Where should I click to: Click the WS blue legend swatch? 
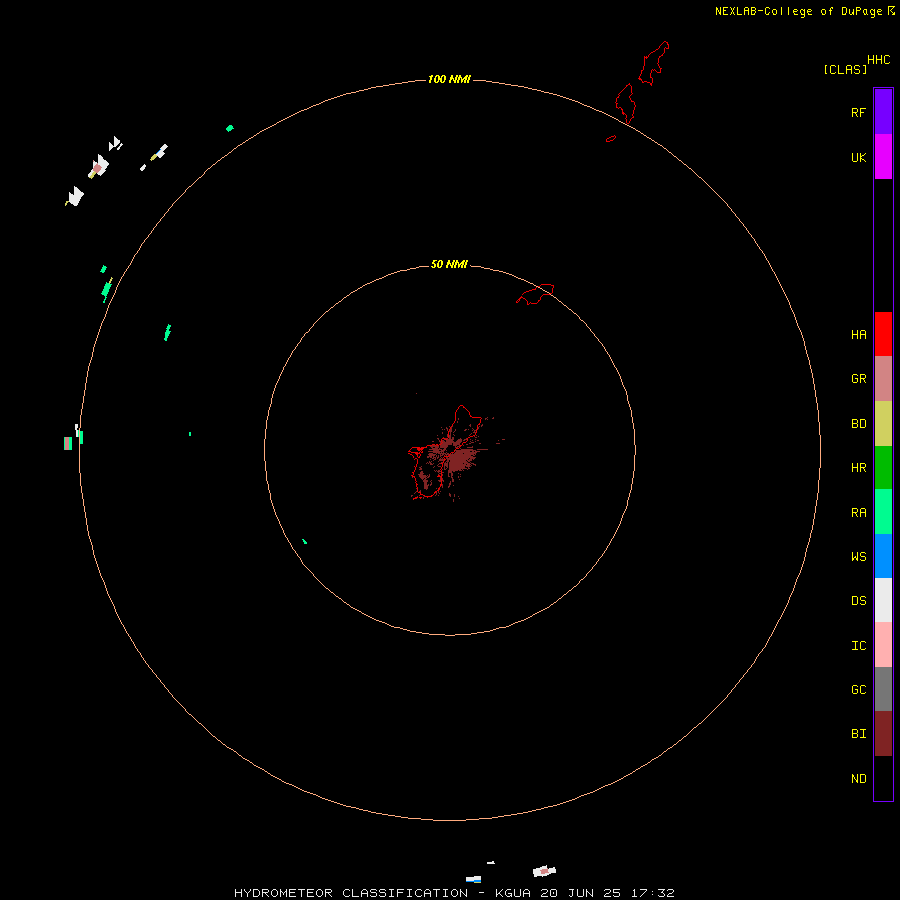coord(883,556)
